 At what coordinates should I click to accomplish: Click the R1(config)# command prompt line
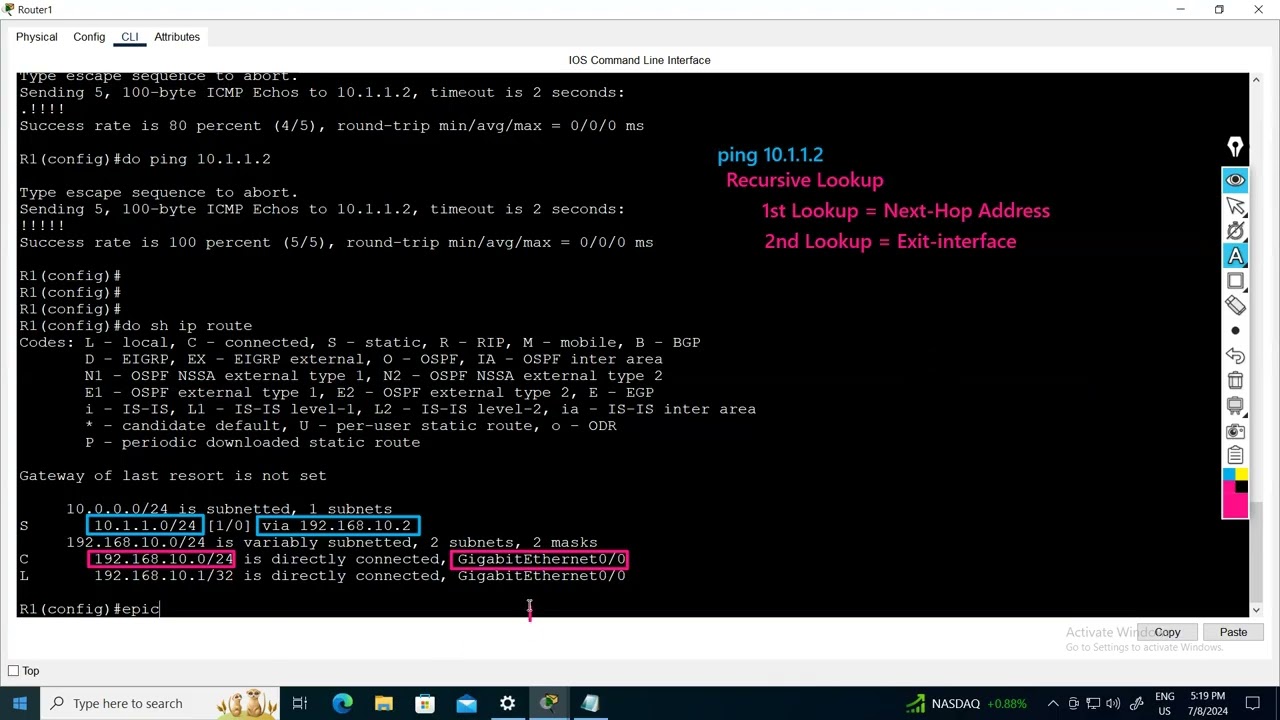[90, 609]
